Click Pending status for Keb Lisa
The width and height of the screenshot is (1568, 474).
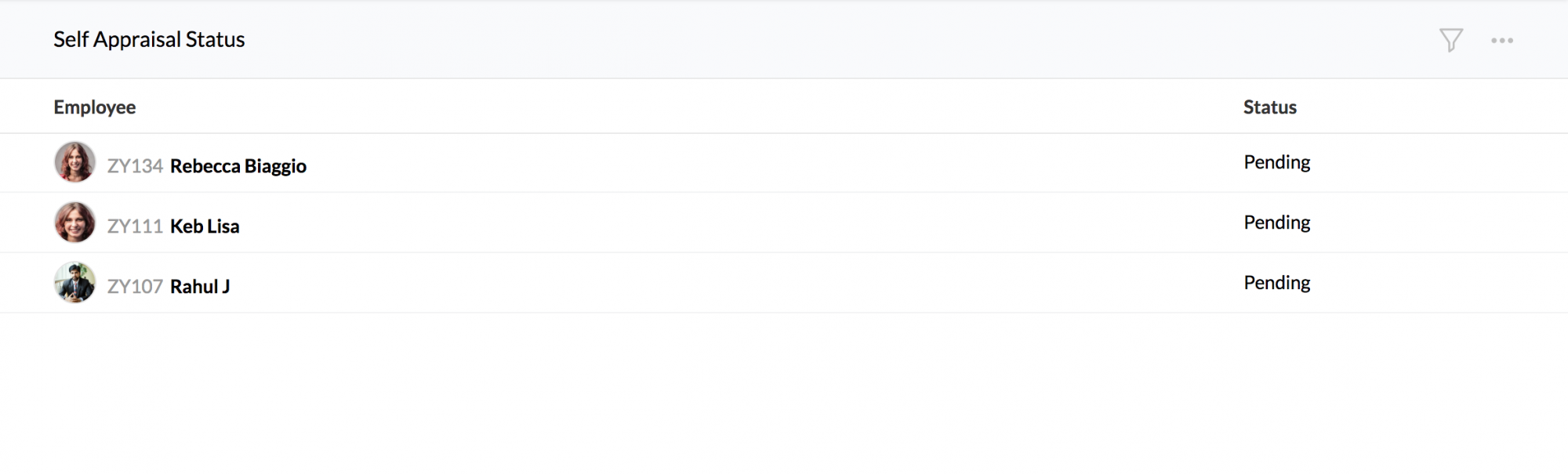(x=1276, y=223)
